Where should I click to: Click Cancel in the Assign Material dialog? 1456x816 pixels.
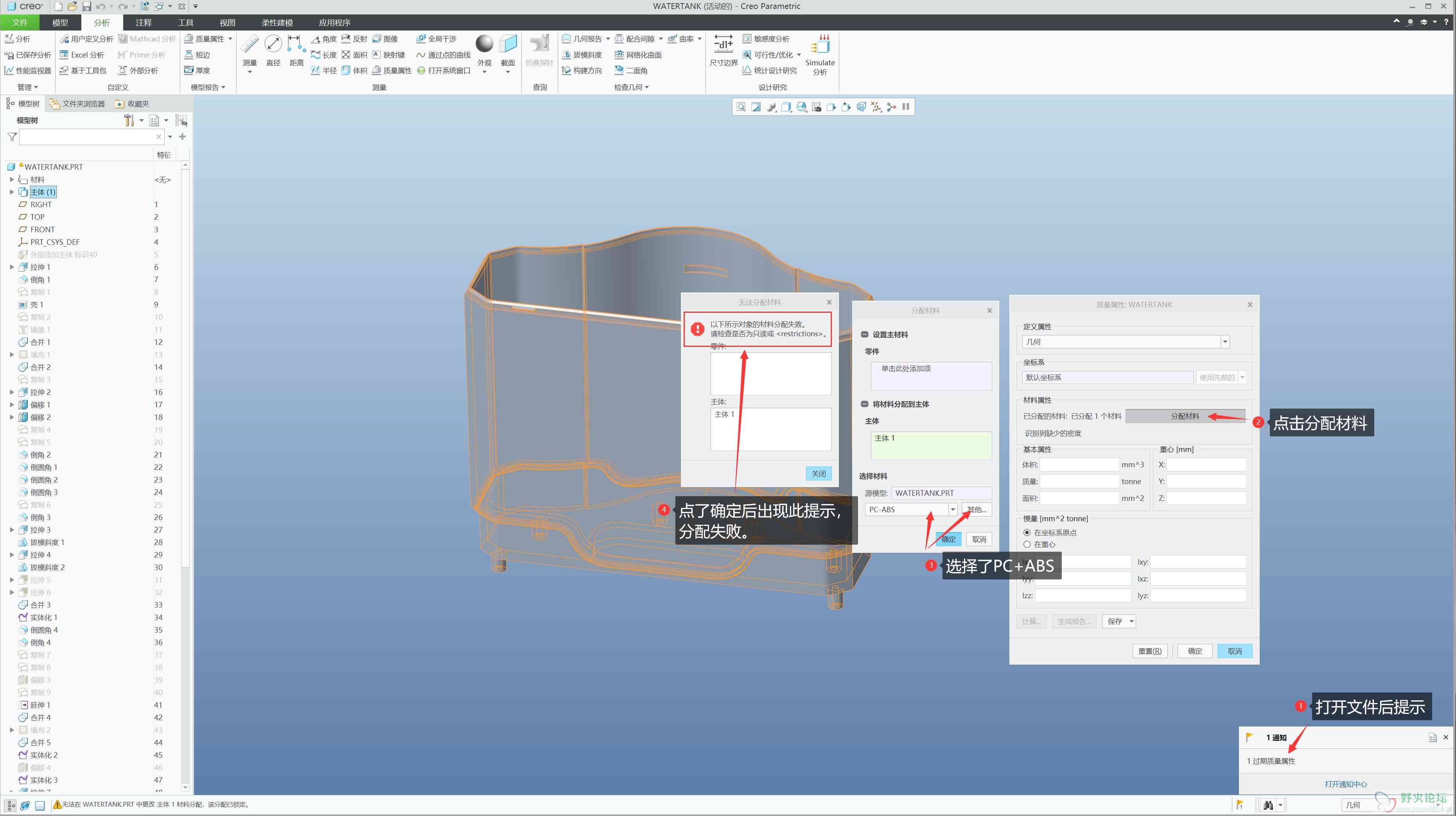pyautogui.click(x=979, y=540)
